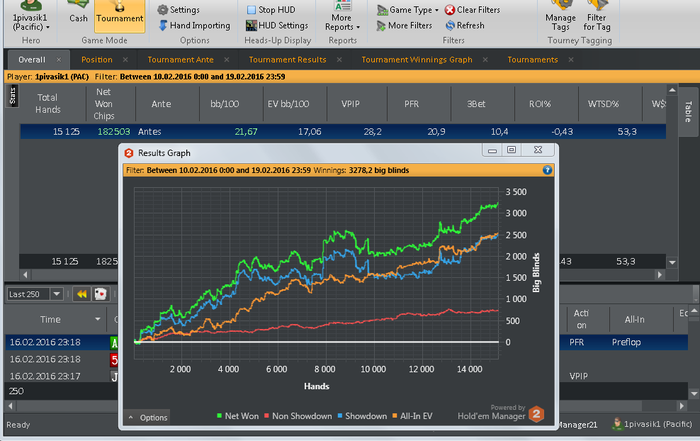Viewport: 700px width, 441px height.
Task: Open the Stats side panel tab
Action: point(12,96)
